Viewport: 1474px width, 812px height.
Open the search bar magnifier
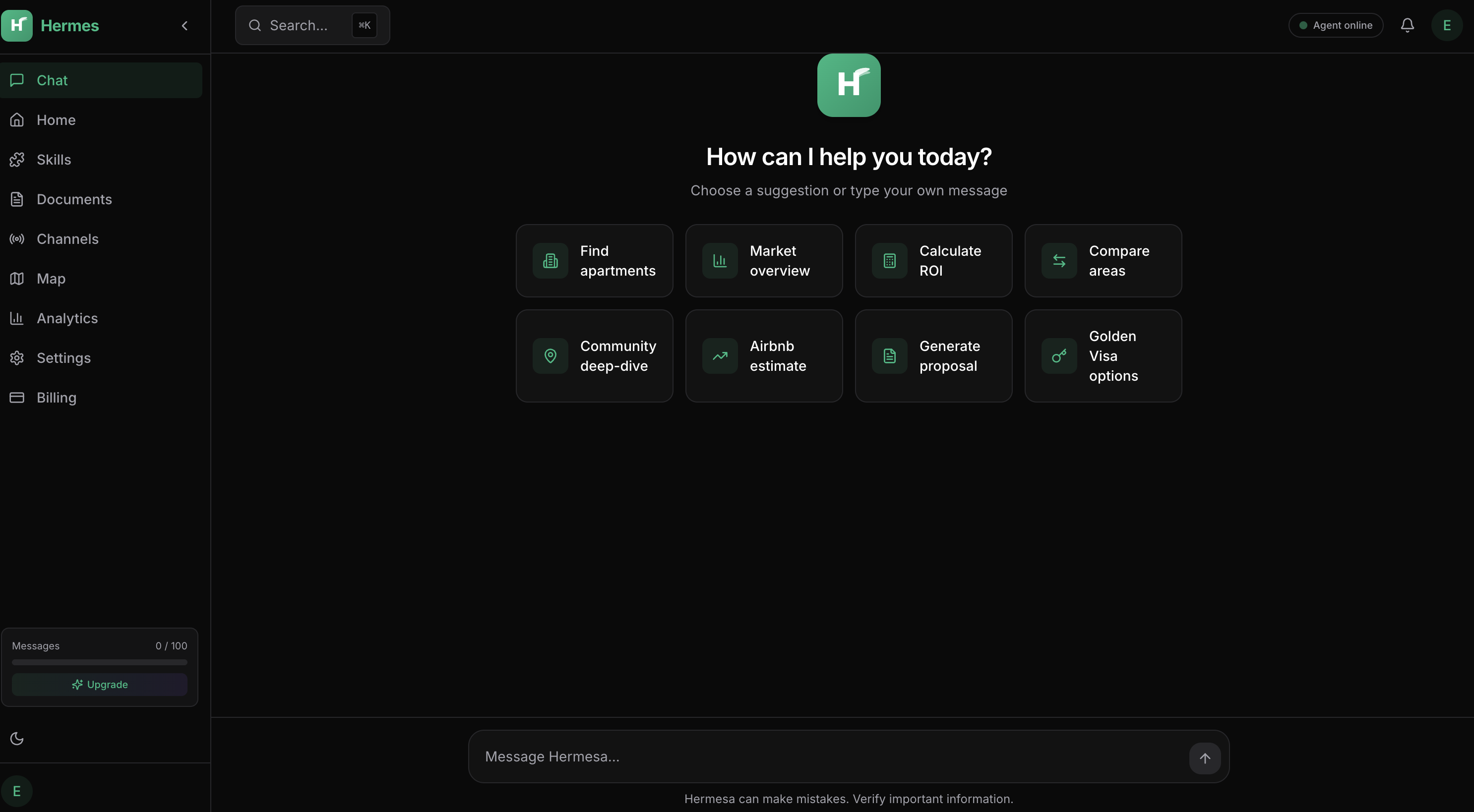pyautogui.click(x=254, y=25)
